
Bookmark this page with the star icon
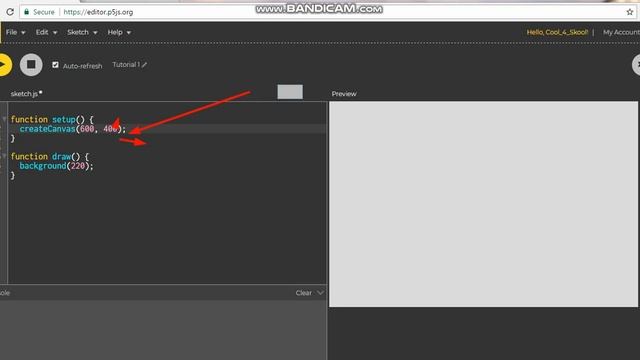tap(630, 12)
